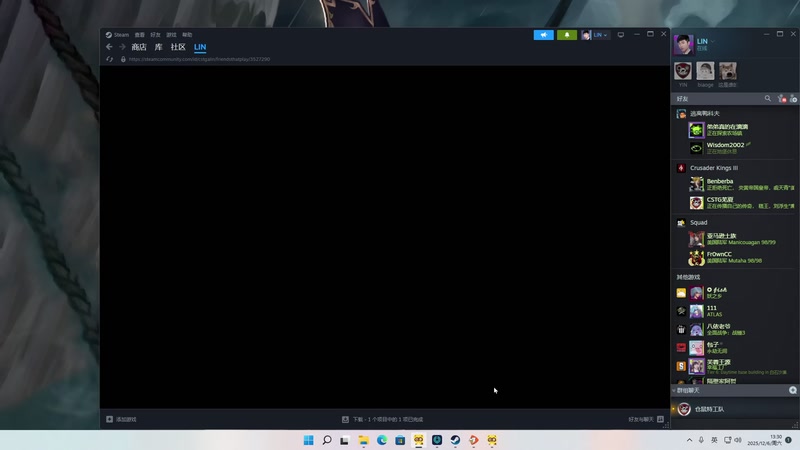The height and width of the screenshot is (450, 800).
Task: Open the green notifications bell
Action: (x=567, y=34)
